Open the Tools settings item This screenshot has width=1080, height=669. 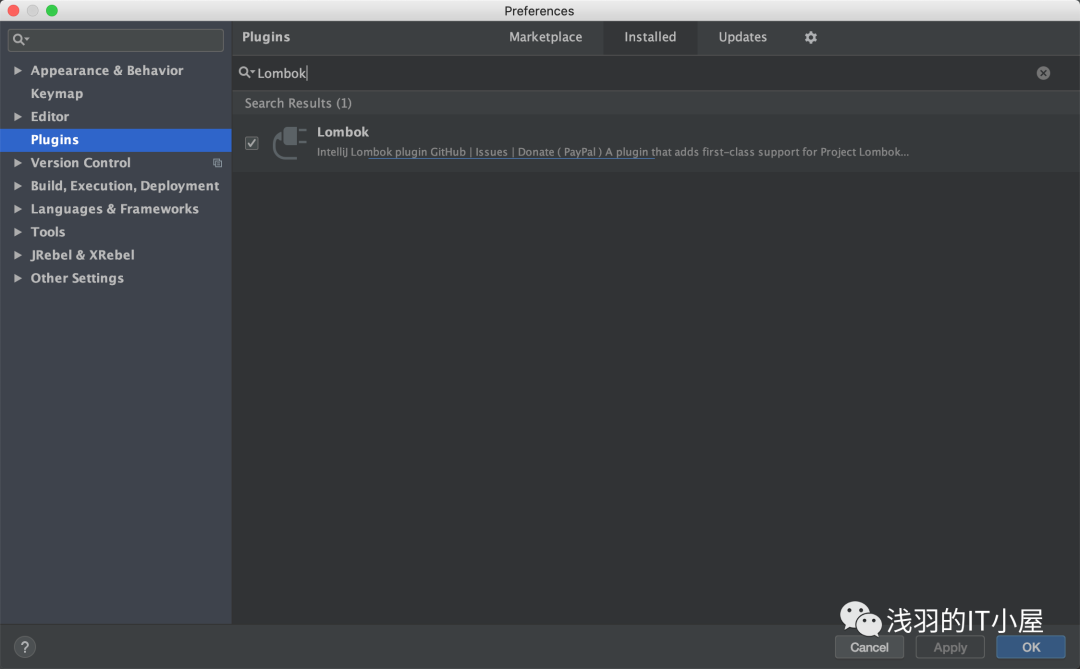click(48, 232)
